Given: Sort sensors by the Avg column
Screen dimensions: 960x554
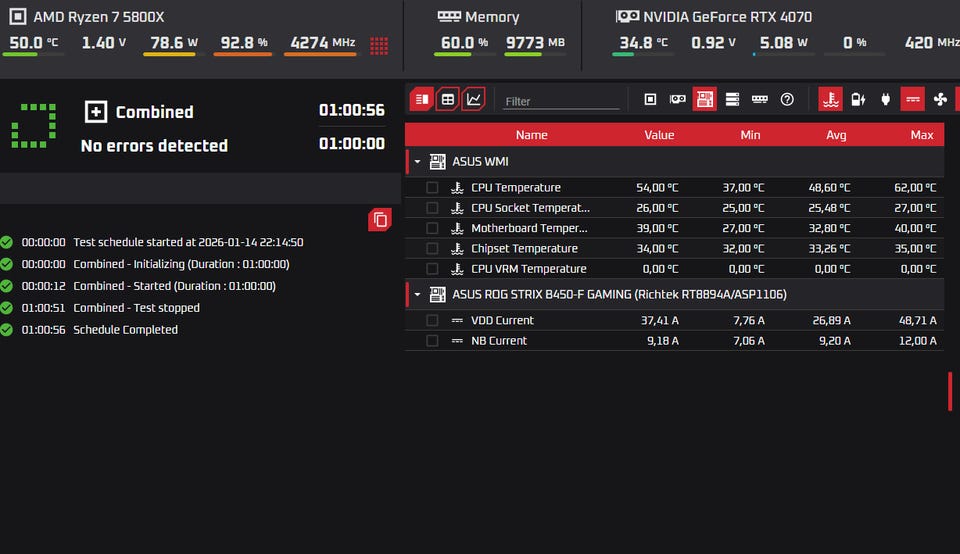Looking at the screenshot, I should (836, 135).
